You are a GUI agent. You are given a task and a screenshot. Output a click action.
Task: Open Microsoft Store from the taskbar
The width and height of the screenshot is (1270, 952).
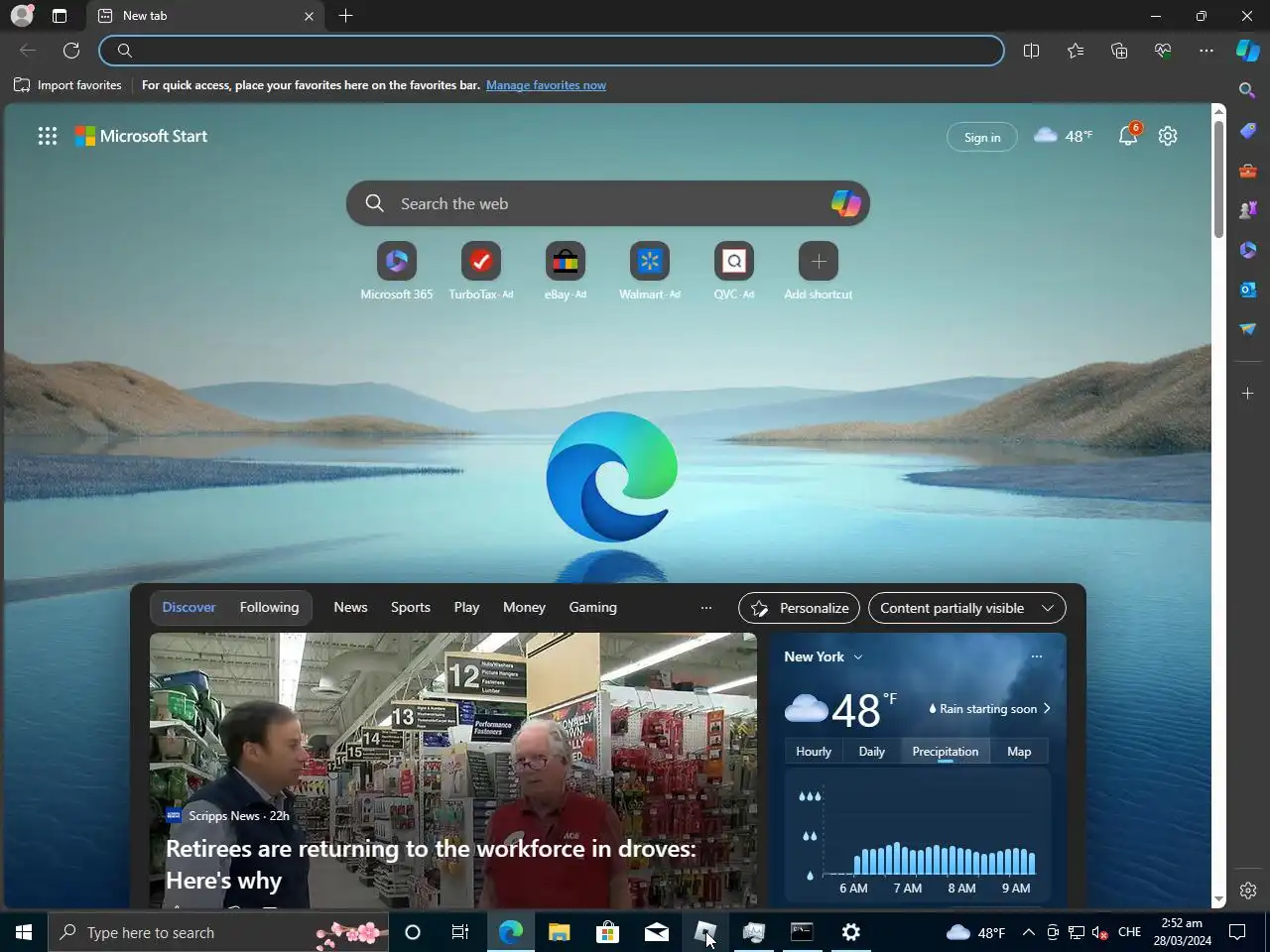[607, 932]
